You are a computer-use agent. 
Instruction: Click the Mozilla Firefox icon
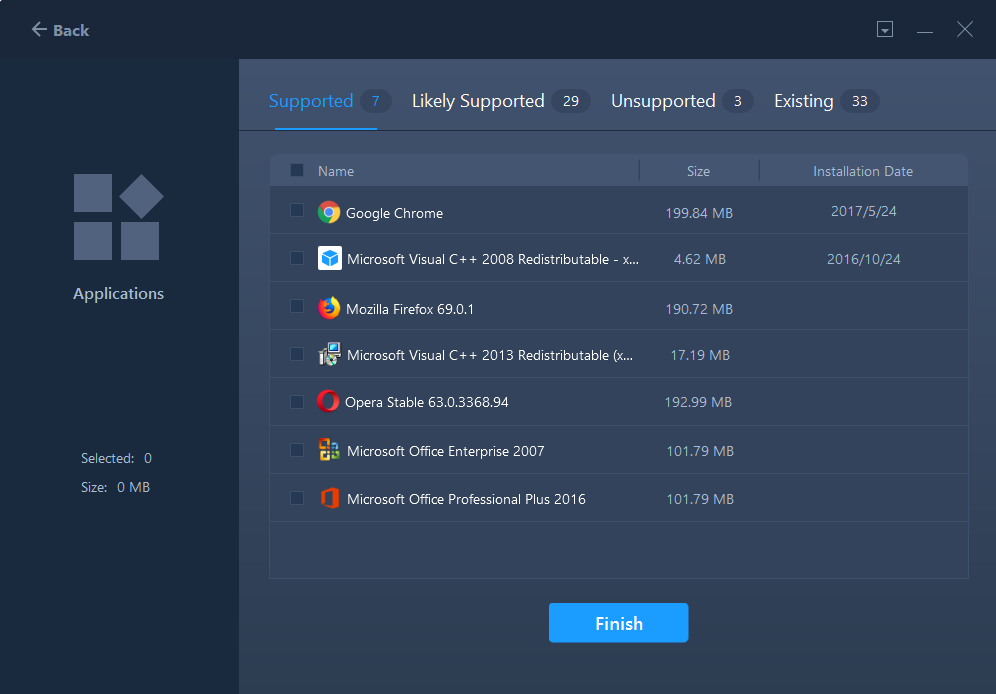[x=329, y=308]
